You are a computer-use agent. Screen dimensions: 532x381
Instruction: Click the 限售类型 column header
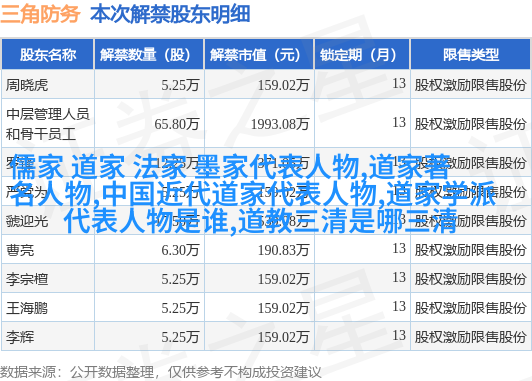[x=471, y=55]
